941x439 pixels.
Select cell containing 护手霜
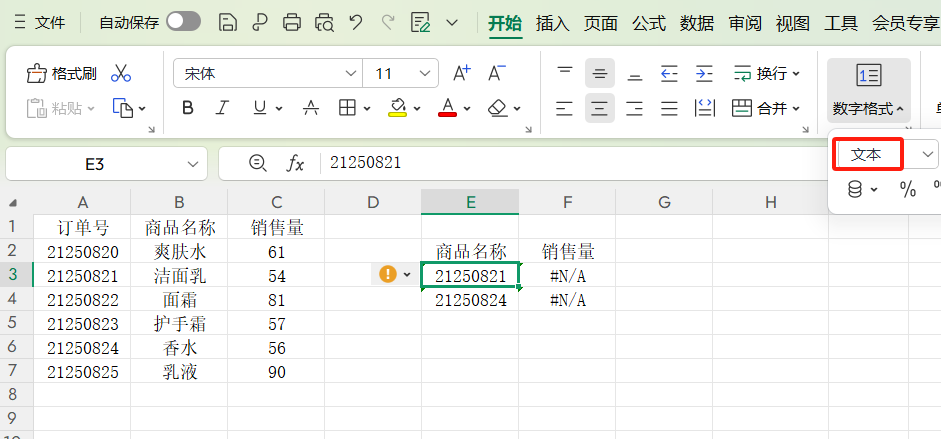179,324
